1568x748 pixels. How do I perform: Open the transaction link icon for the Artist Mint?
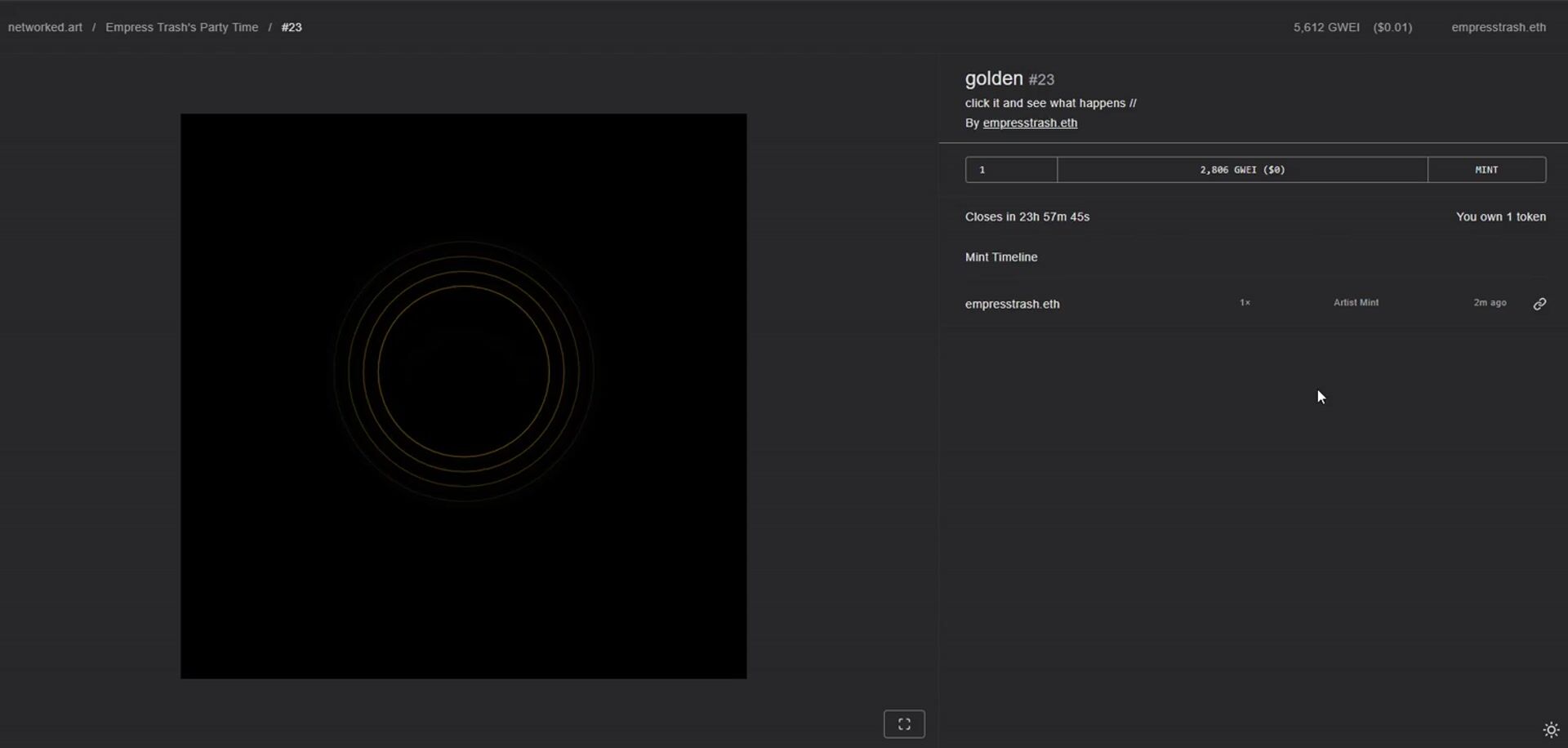click(x=1539, y=304)
